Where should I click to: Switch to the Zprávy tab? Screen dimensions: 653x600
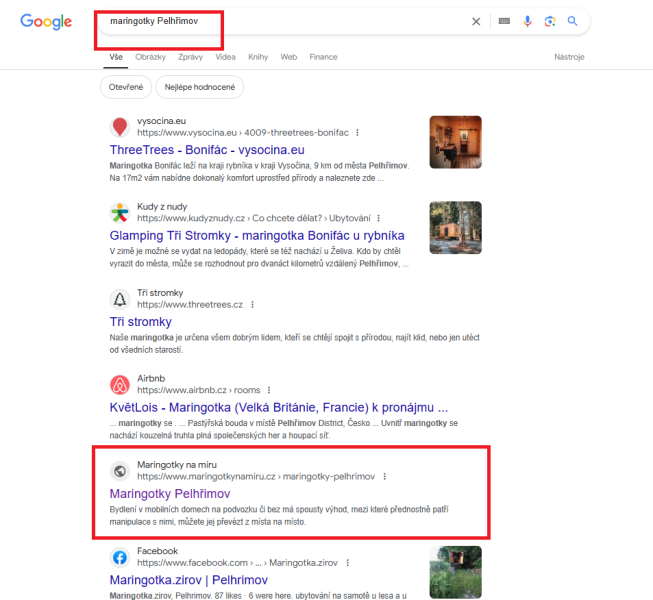point(190,57)
